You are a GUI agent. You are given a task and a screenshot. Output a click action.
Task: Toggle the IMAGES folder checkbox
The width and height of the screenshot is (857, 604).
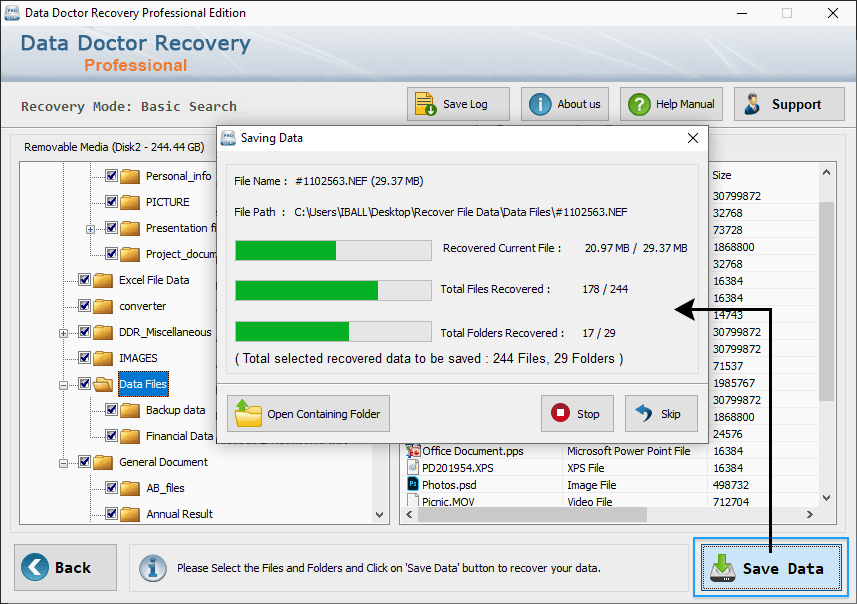pyautogui.click(x=84, y=357)
